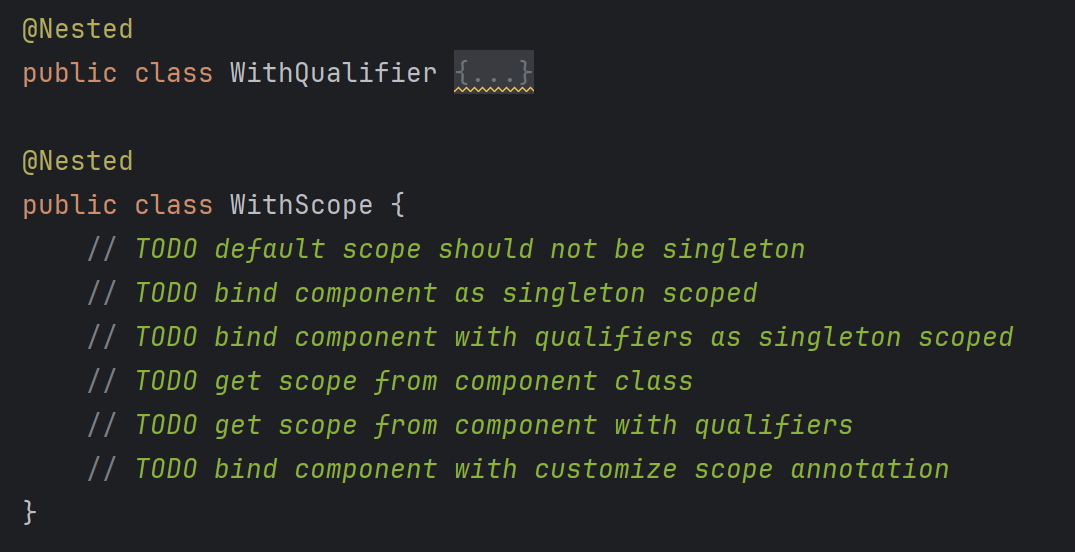Click the 'default scope should not be singleton' comment
Image resolution: width=1075 pixels, height=552 pixels.
click(470, 249)
